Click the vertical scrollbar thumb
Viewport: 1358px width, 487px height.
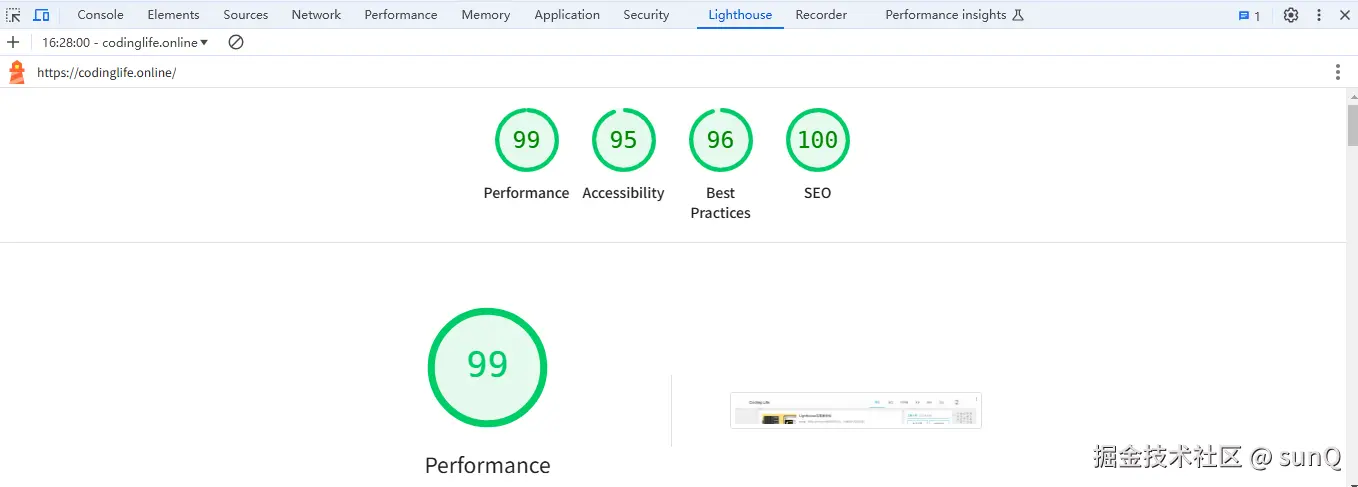1352,125
